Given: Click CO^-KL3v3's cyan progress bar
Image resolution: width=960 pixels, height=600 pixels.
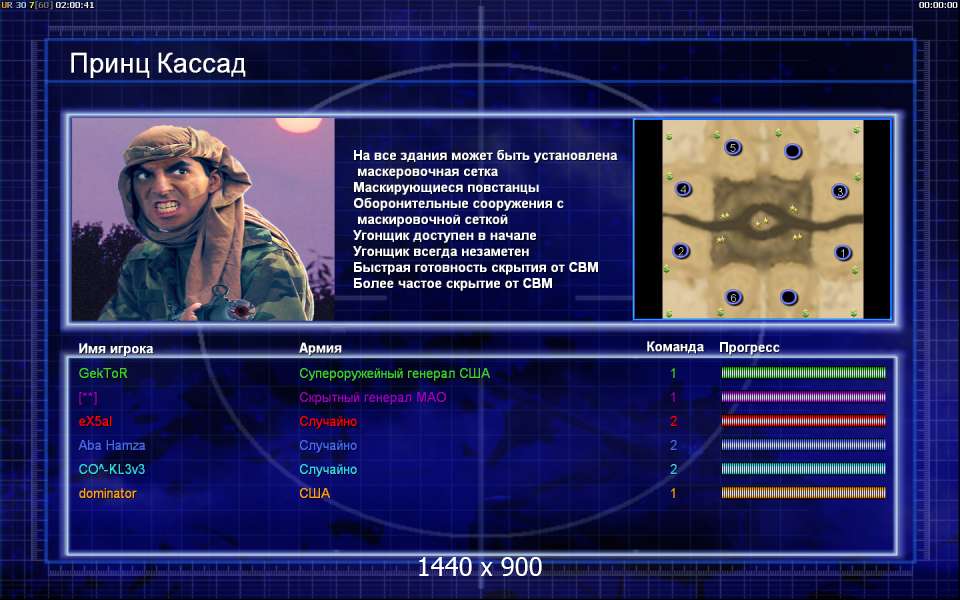Looking at the screenshot, I should coord(803,469).
